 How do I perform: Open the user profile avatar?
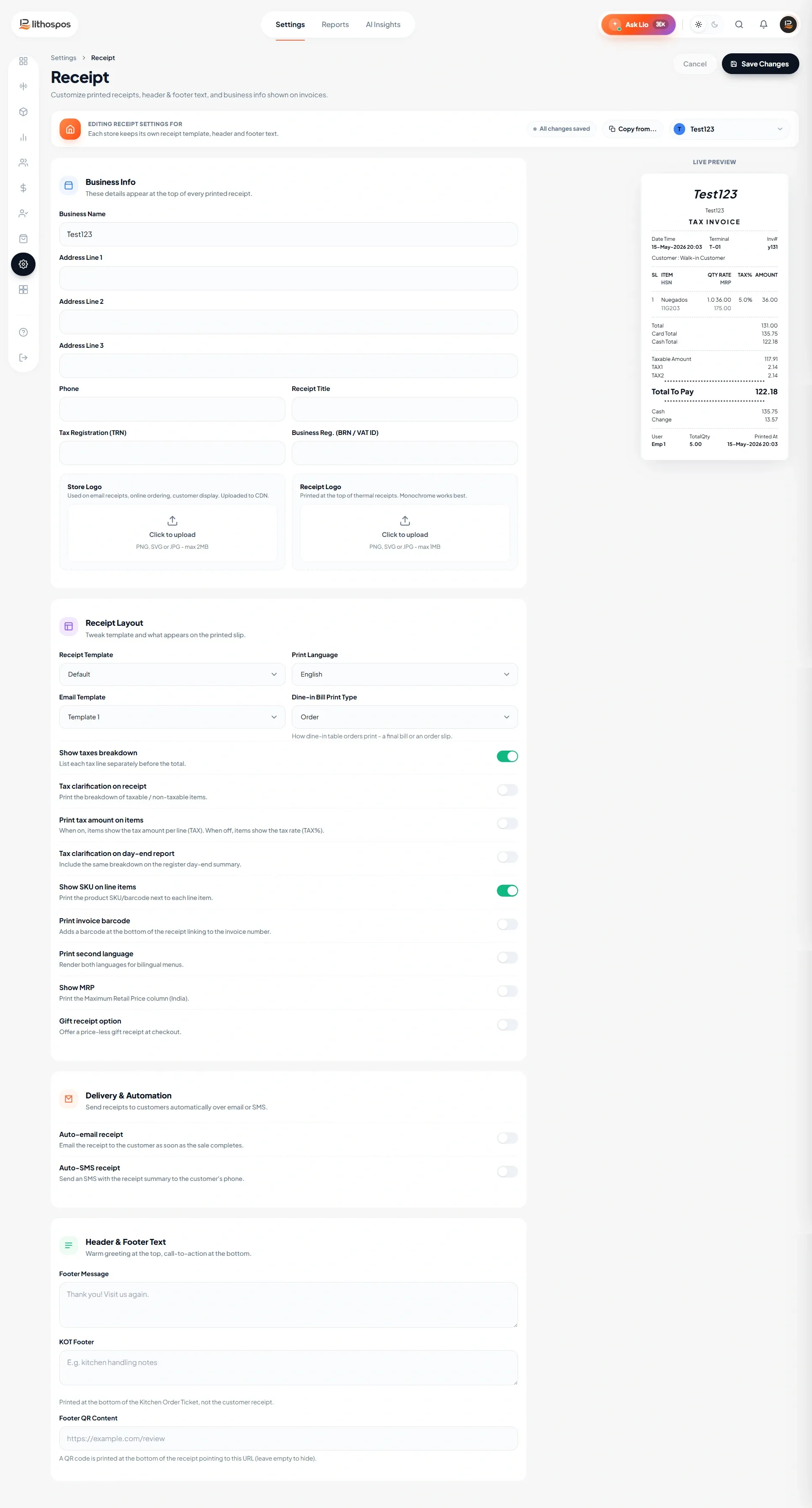pyautogui.click(x=788, y=25)
